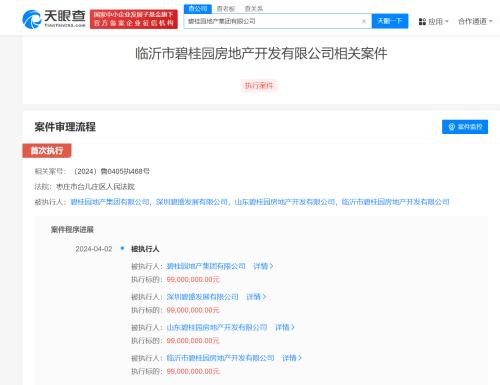
Task: Open 碧桂园地产集团有限公司 link under 2024-04-02 entry
Action: point(206,266)
